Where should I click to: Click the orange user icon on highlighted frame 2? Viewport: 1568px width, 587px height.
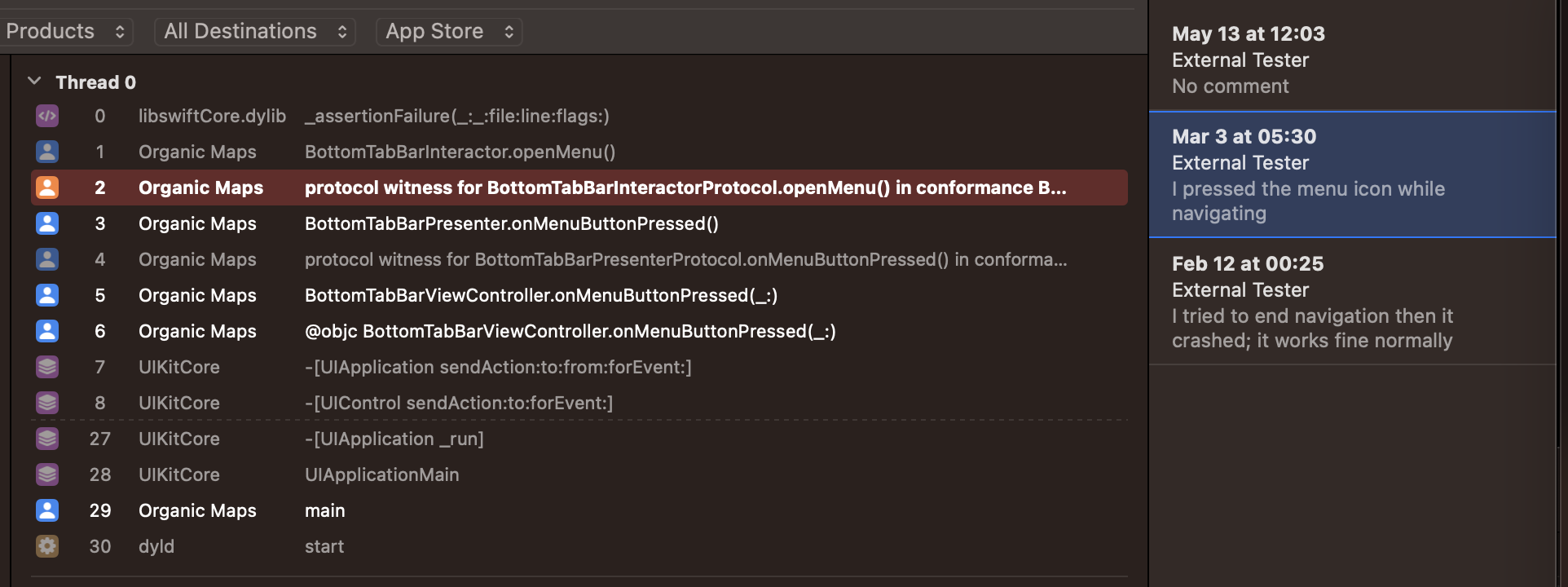[47, 188]
